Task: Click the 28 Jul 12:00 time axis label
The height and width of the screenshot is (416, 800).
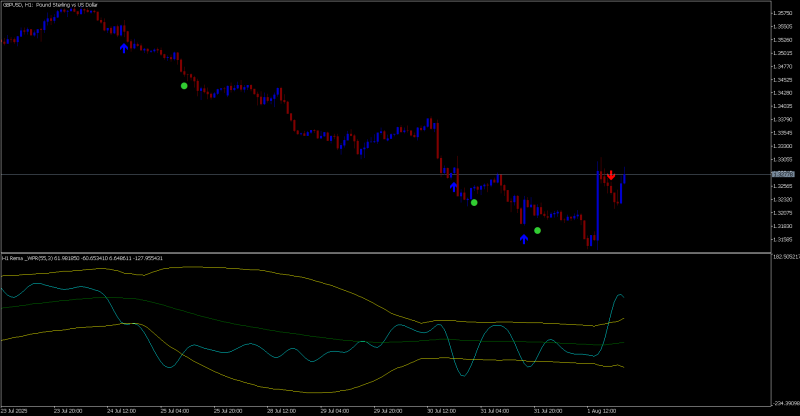Action: (281, 410)
